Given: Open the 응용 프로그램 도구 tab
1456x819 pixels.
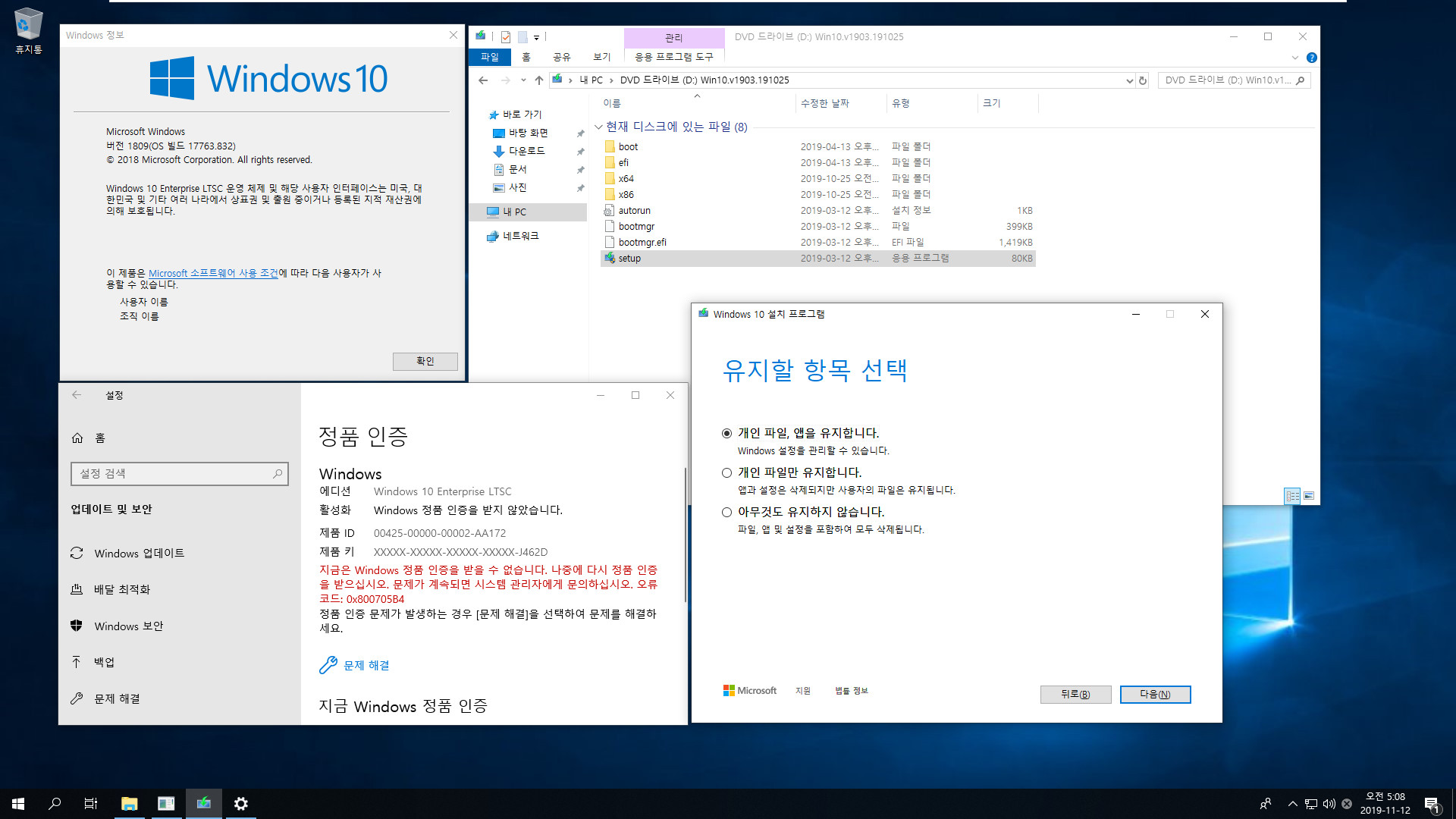Looking at the screenshot, I should (674, 57).
